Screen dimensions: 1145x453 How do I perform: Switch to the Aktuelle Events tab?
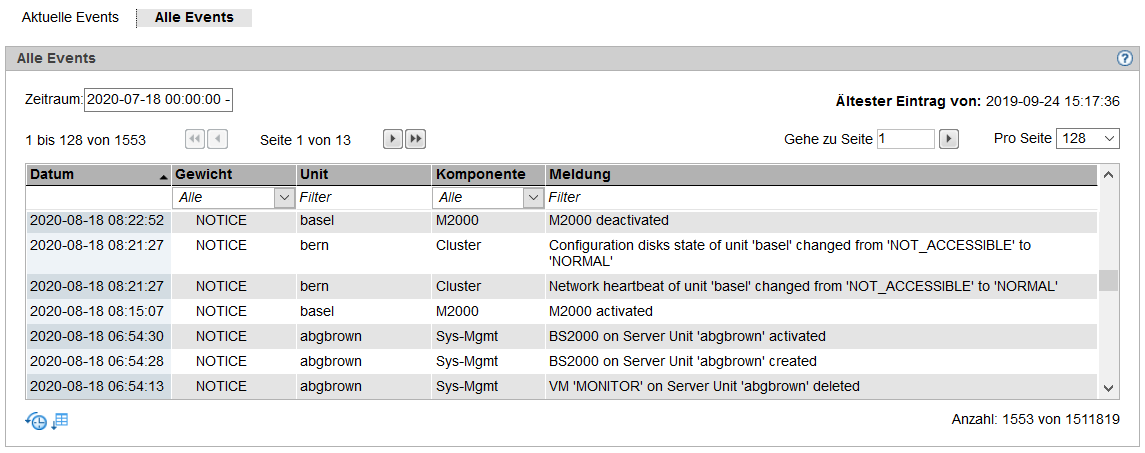pyautogui.click(x=70, y=18)
